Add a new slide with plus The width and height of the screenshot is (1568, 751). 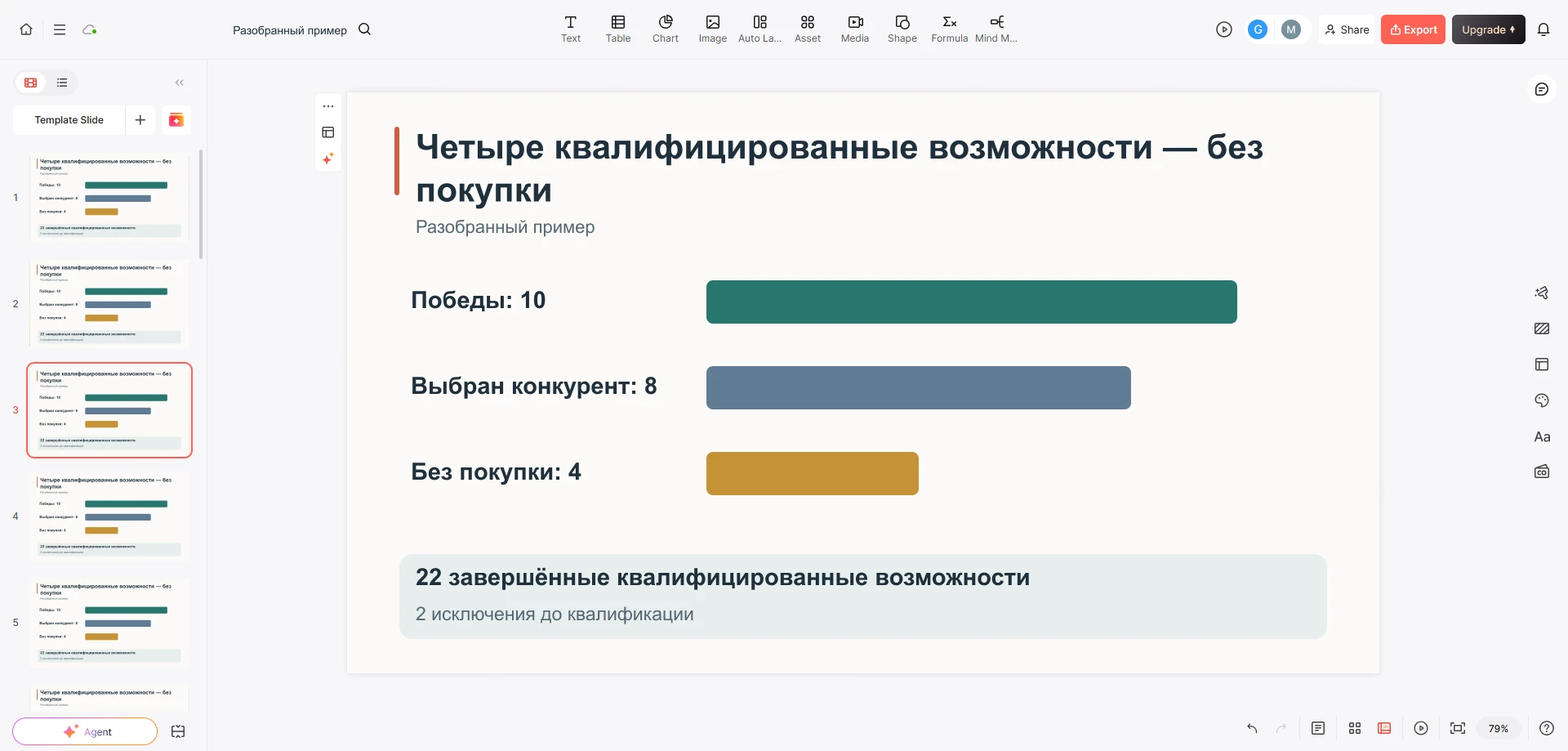coord(140,120)
